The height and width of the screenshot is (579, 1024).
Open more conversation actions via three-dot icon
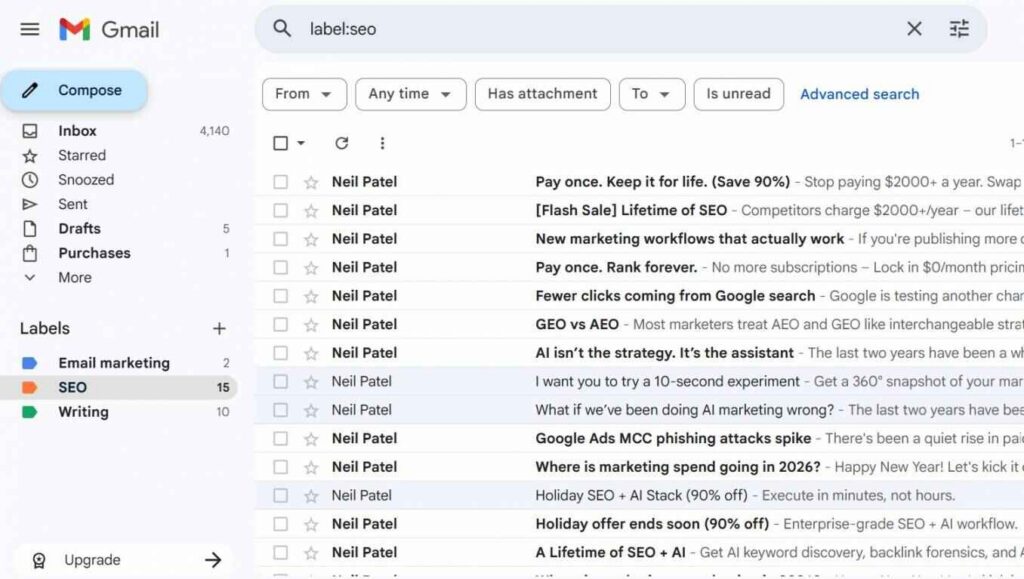383,143
